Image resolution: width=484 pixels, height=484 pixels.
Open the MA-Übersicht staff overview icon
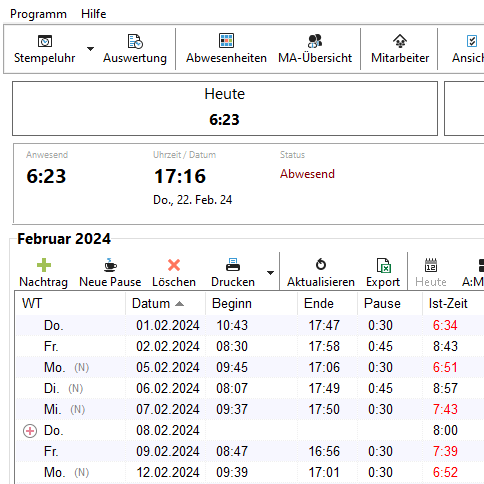(x=315, y=41)
